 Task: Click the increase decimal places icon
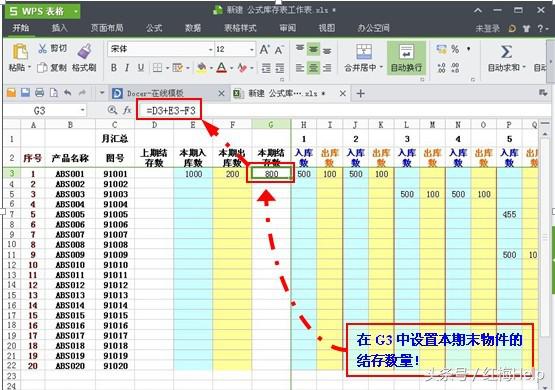tap(441, 68)
